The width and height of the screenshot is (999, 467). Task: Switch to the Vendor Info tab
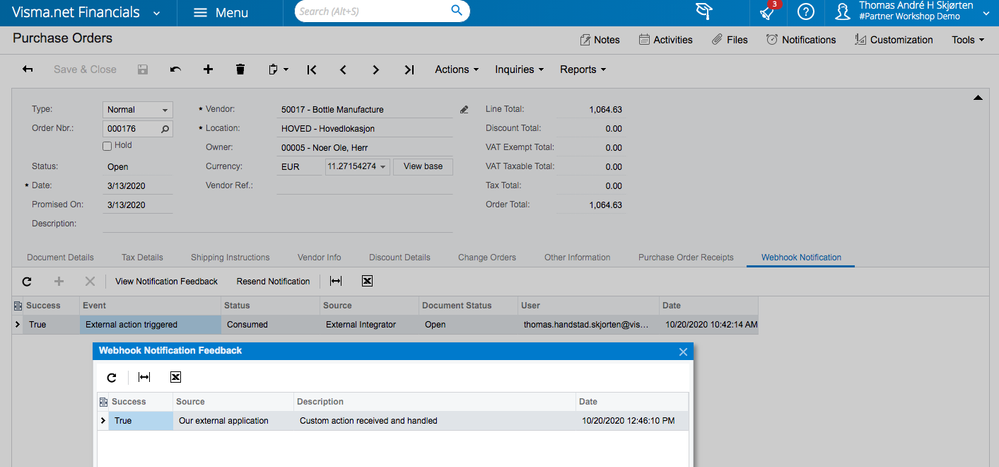[x=319, y=257]
